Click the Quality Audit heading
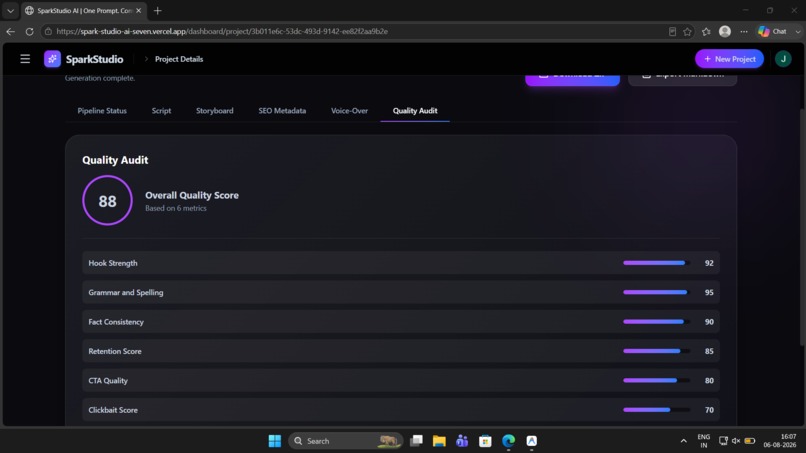The height and width of the screenshot is (453, 806). [115, 160]
